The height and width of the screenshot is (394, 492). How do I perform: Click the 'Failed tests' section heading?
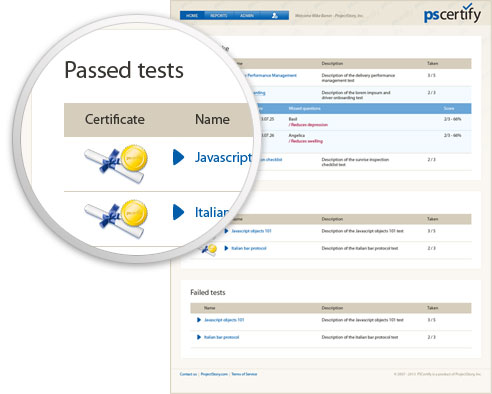(x=208, y=292)
